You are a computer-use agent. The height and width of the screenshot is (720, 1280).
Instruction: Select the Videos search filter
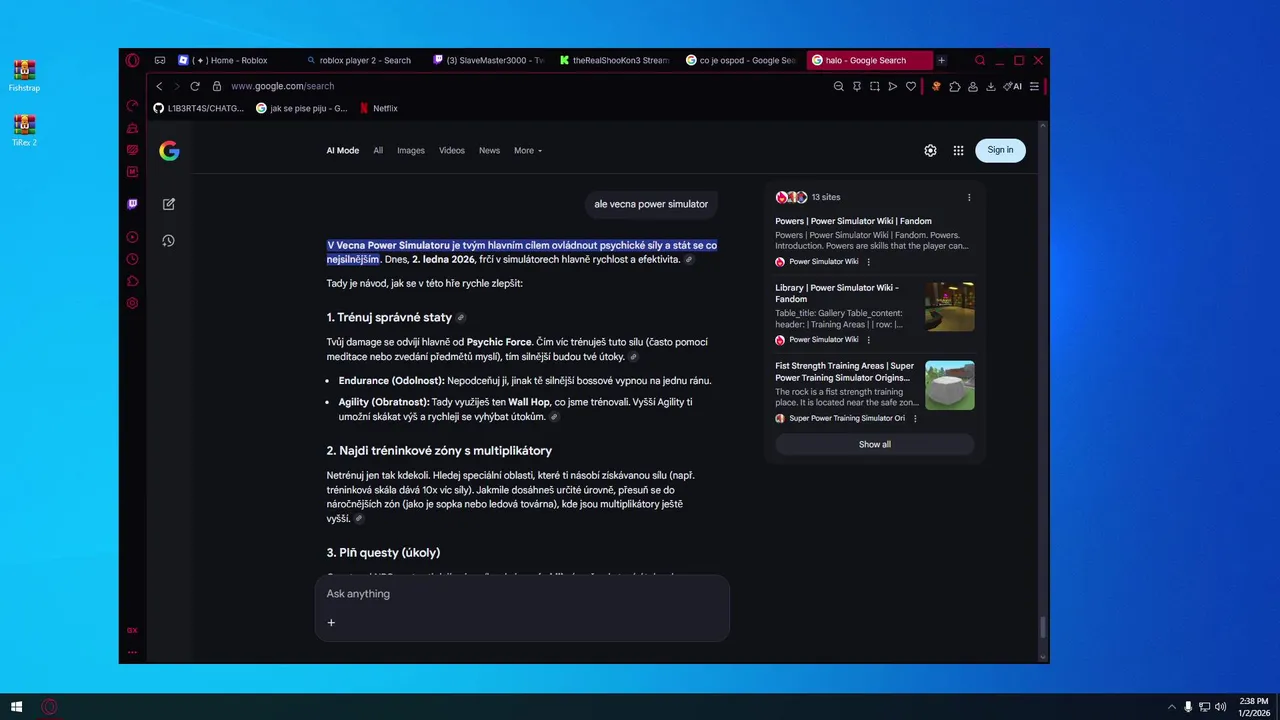click(x=452, y=150)
